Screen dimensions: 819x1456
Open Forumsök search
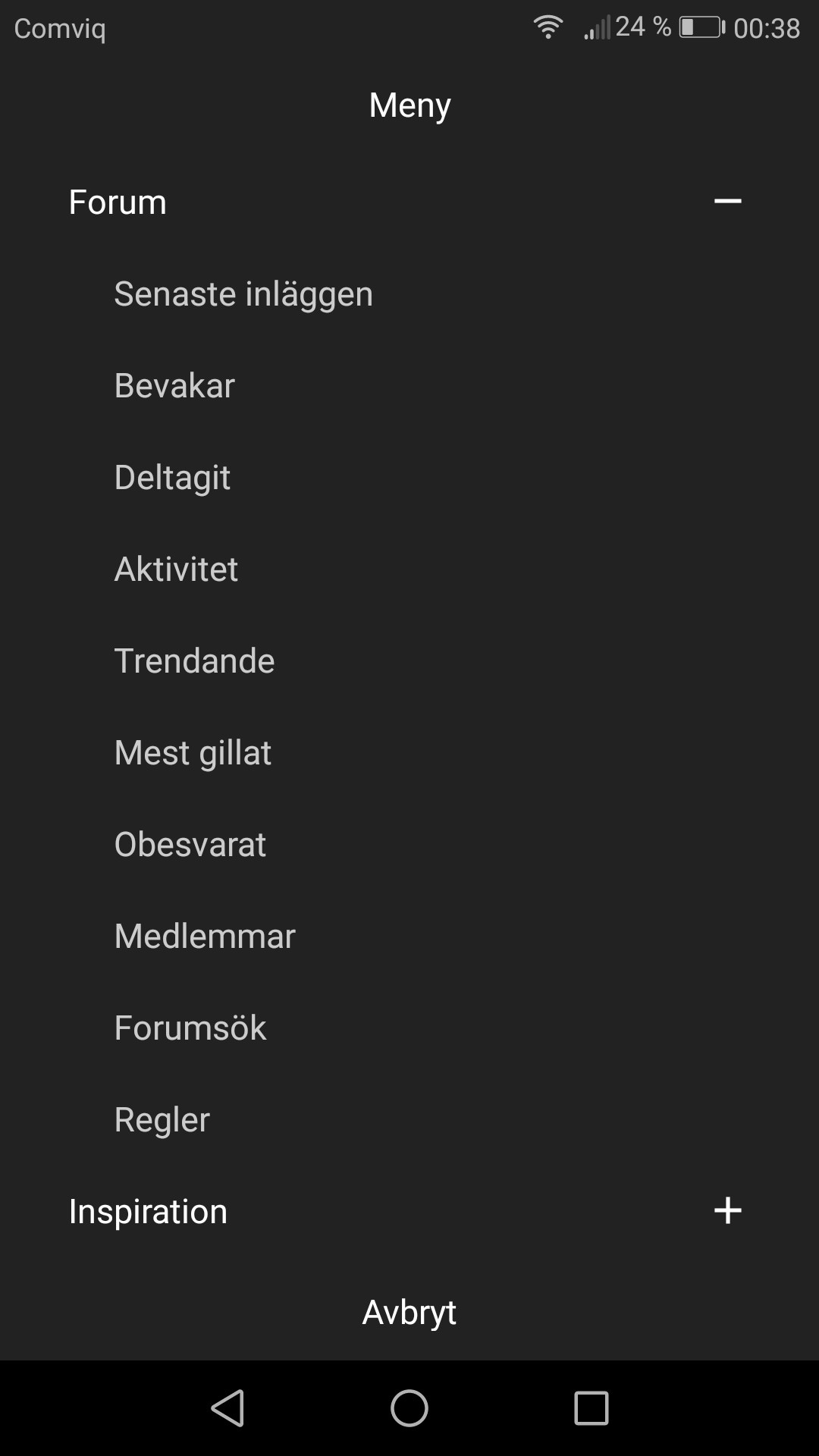tap(190, 1028)
